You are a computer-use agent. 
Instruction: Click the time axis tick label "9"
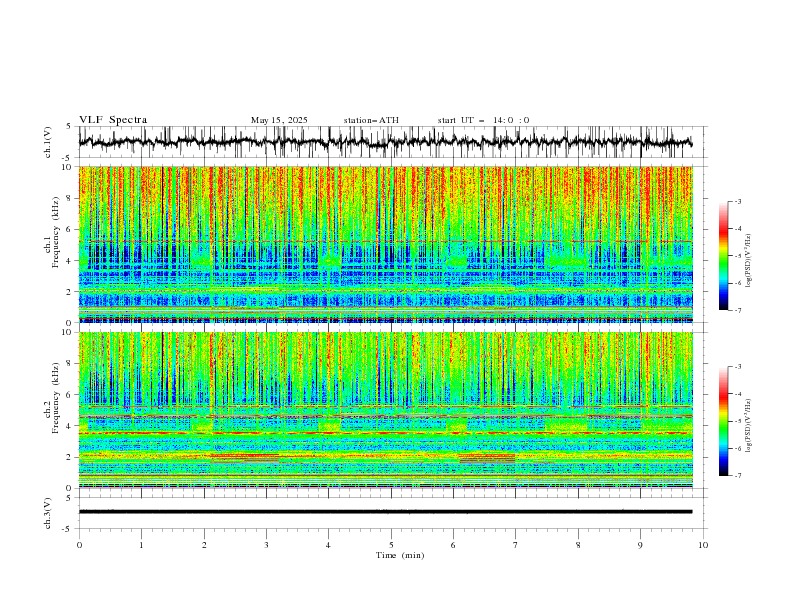640,545
